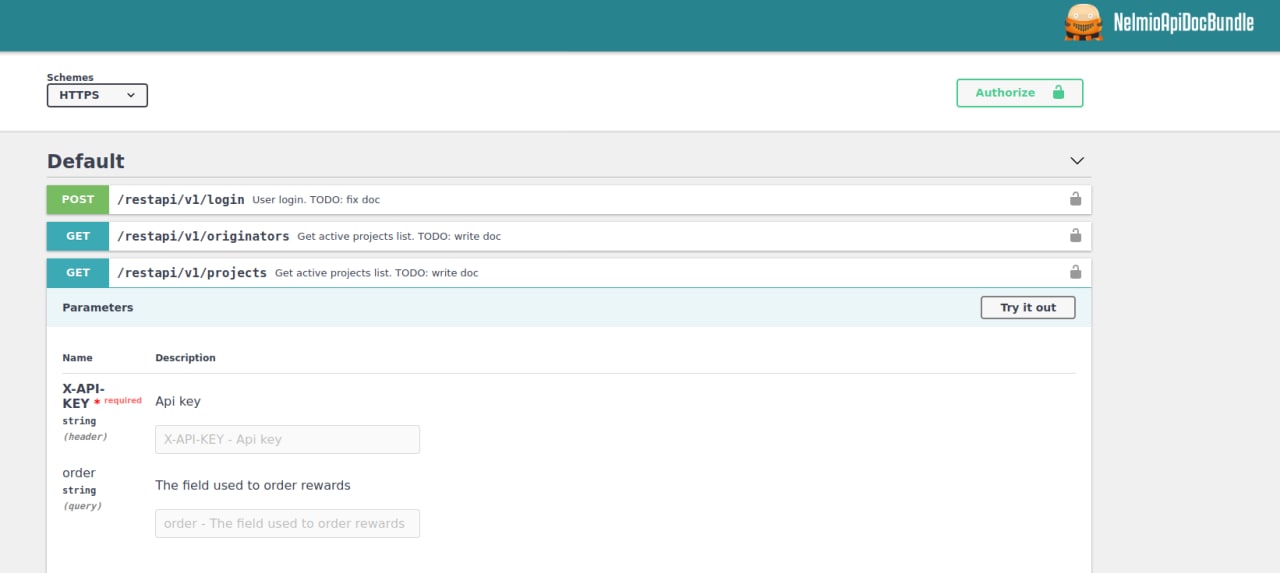Click 'User login. TODO: fix doc' text

tap(316, 200)
